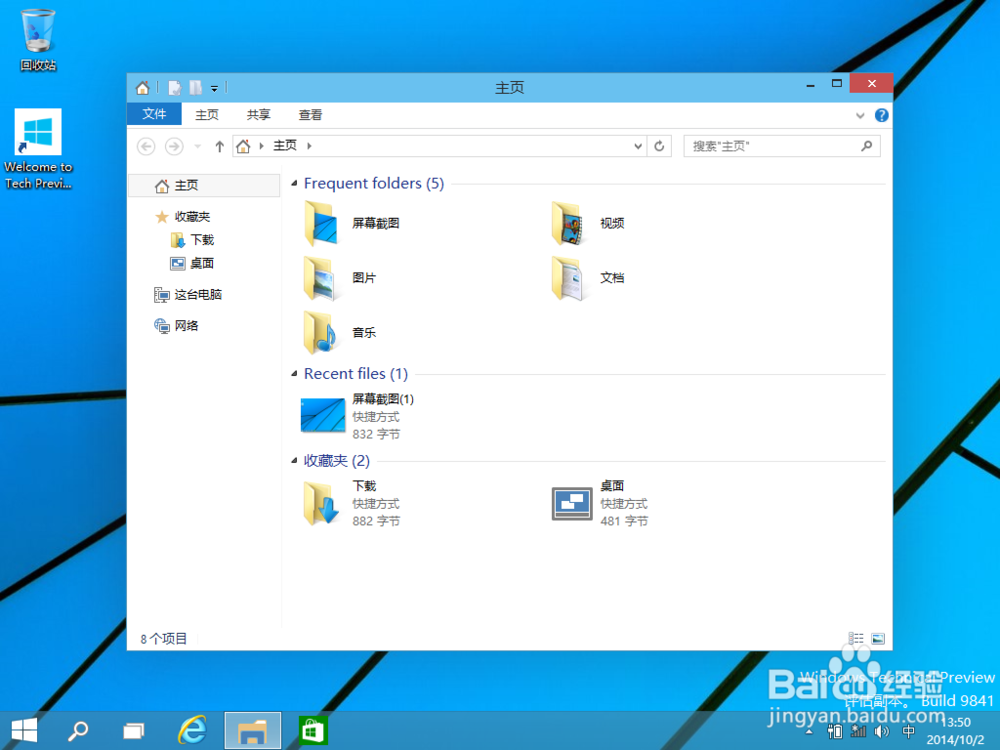Create new folder via quick access toolbar icon
The image size is (1000, 750).
click(196, 87)
